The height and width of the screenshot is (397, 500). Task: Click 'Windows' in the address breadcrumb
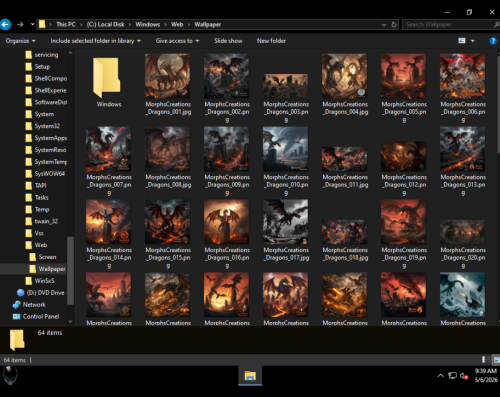click(x=148, y=24)
